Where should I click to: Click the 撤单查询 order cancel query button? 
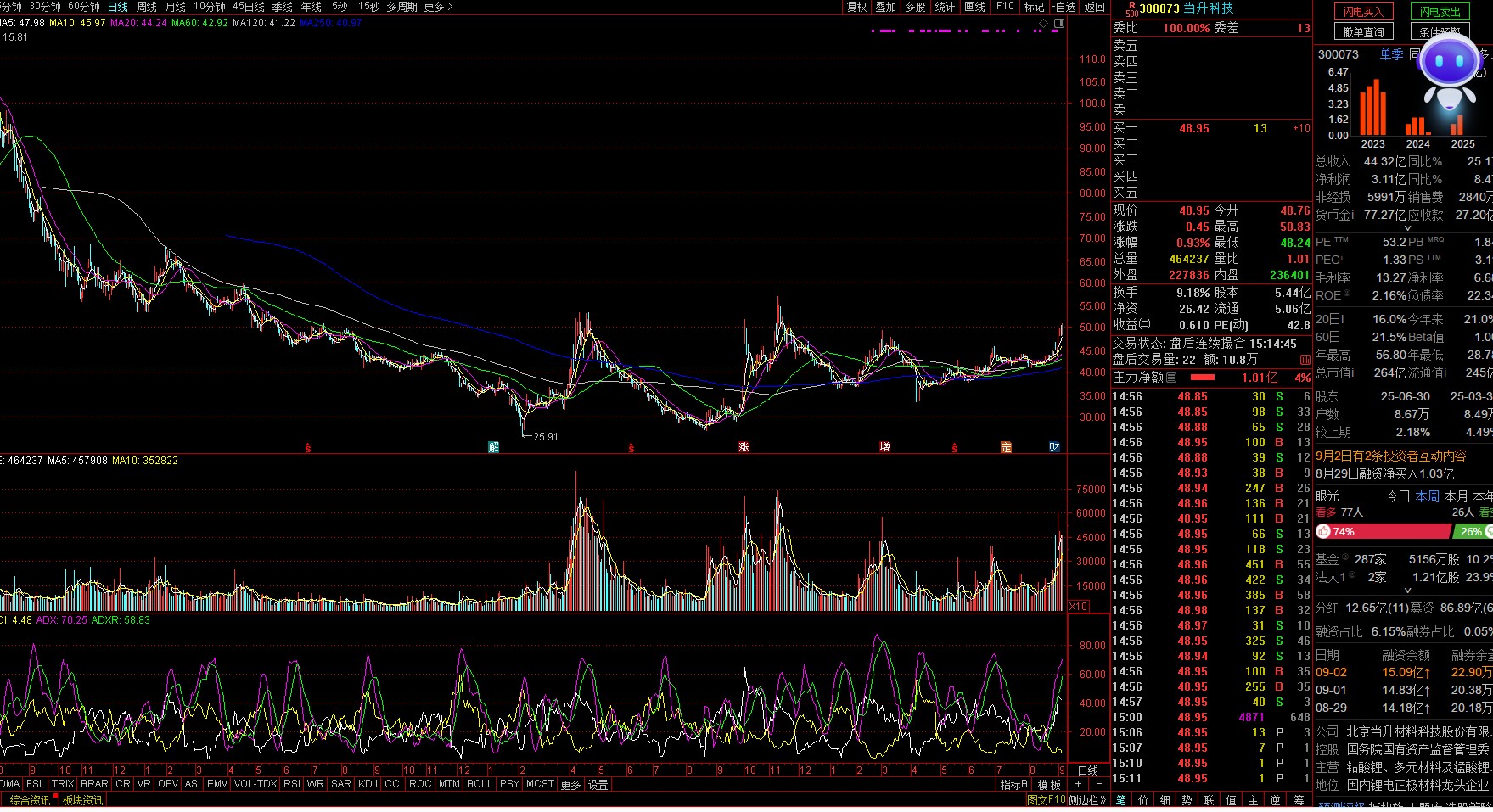pyautogui.click(x=1363, y=32)
